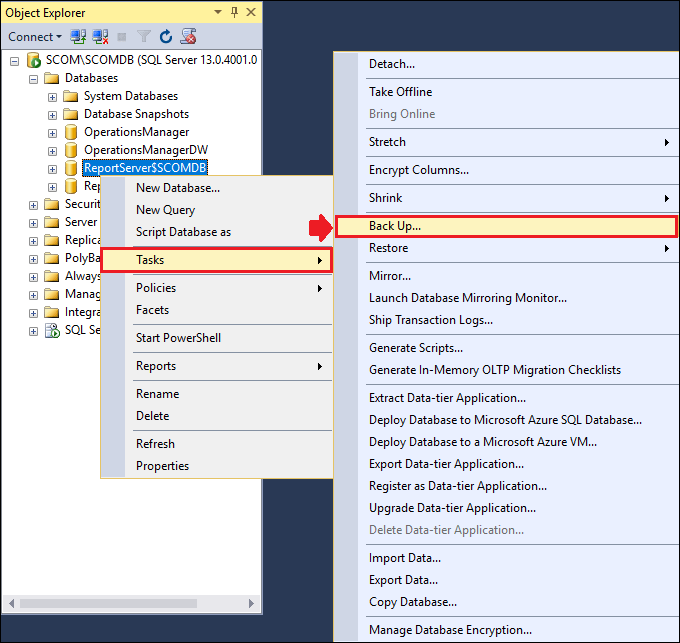Open Object Explorer window position dropdown arrow
680x643 pixels.
(218, 12)
